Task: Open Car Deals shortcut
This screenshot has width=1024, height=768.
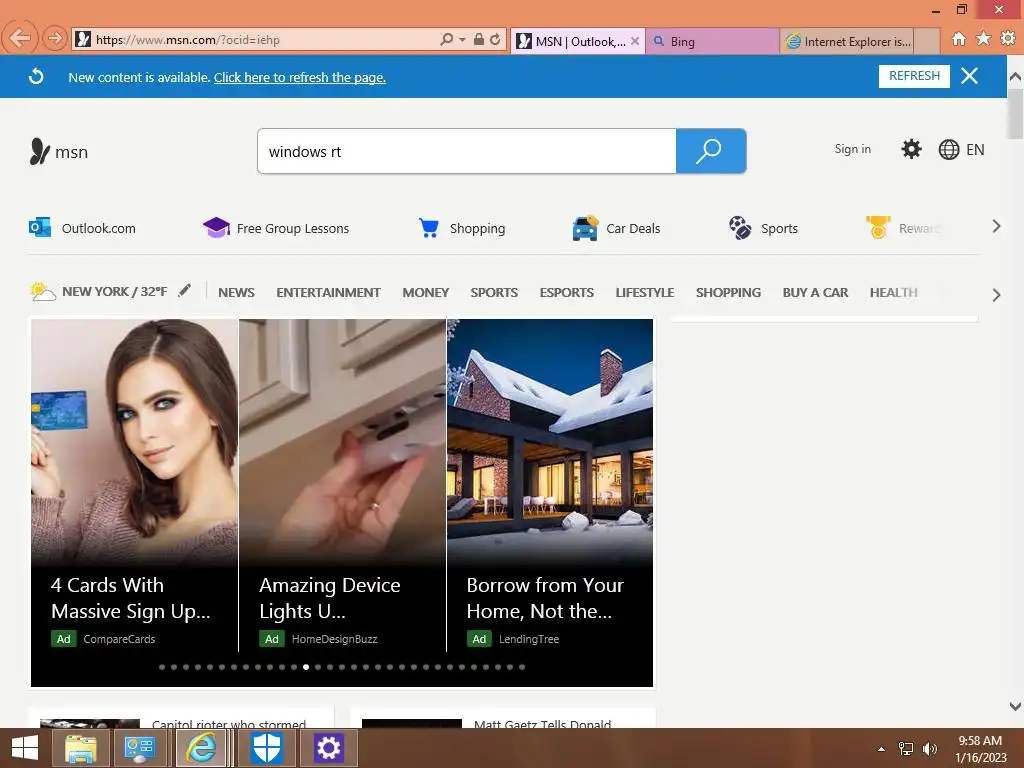Action: (616, 228)
